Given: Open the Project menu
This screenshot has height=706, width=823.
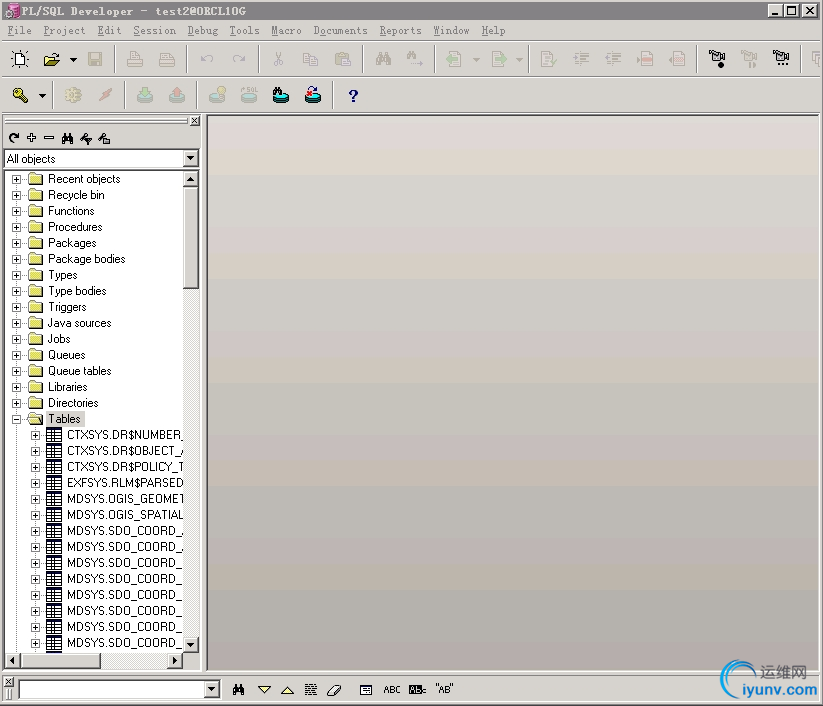Looking at the screenshot, I should click(64, 30).
